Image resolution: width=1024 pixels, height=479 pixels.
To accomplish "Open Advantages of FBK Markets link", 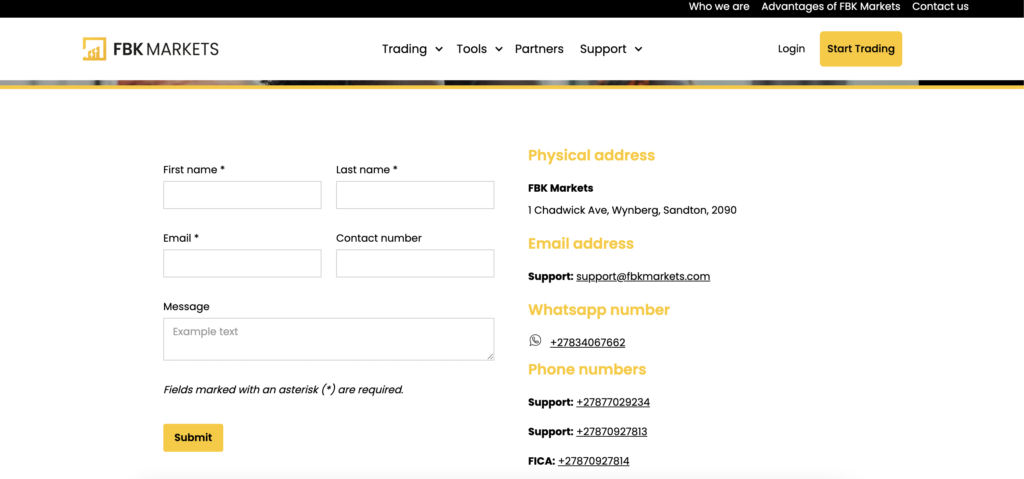I will coord(831,7).
